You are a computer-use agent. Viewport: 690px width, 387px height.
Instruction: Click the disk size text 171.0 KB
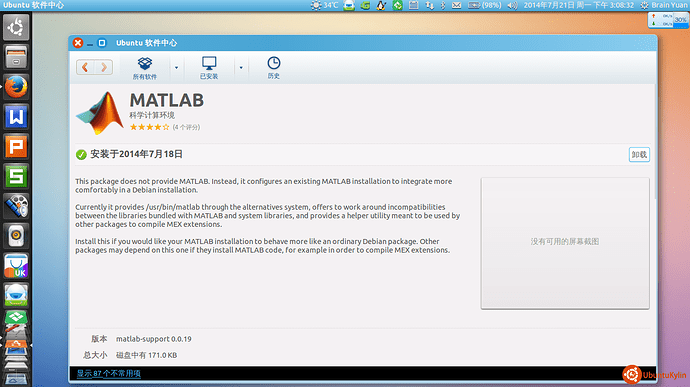tap(147, 355)
